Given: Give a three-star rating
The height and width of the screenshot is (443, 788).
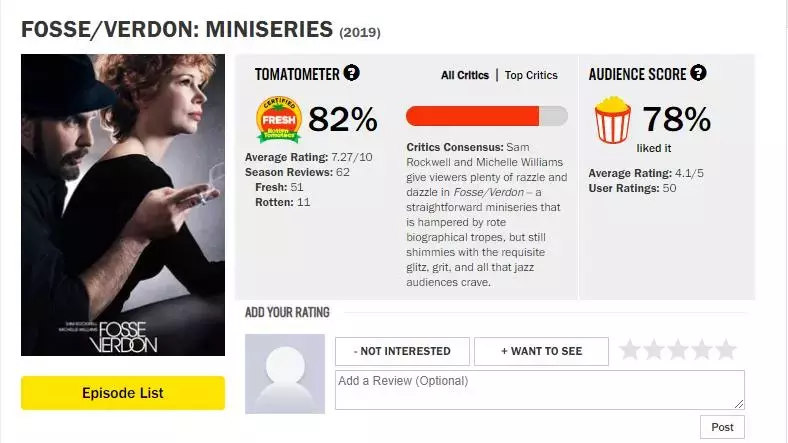Looking at the screenshot, I should (678, 350).
